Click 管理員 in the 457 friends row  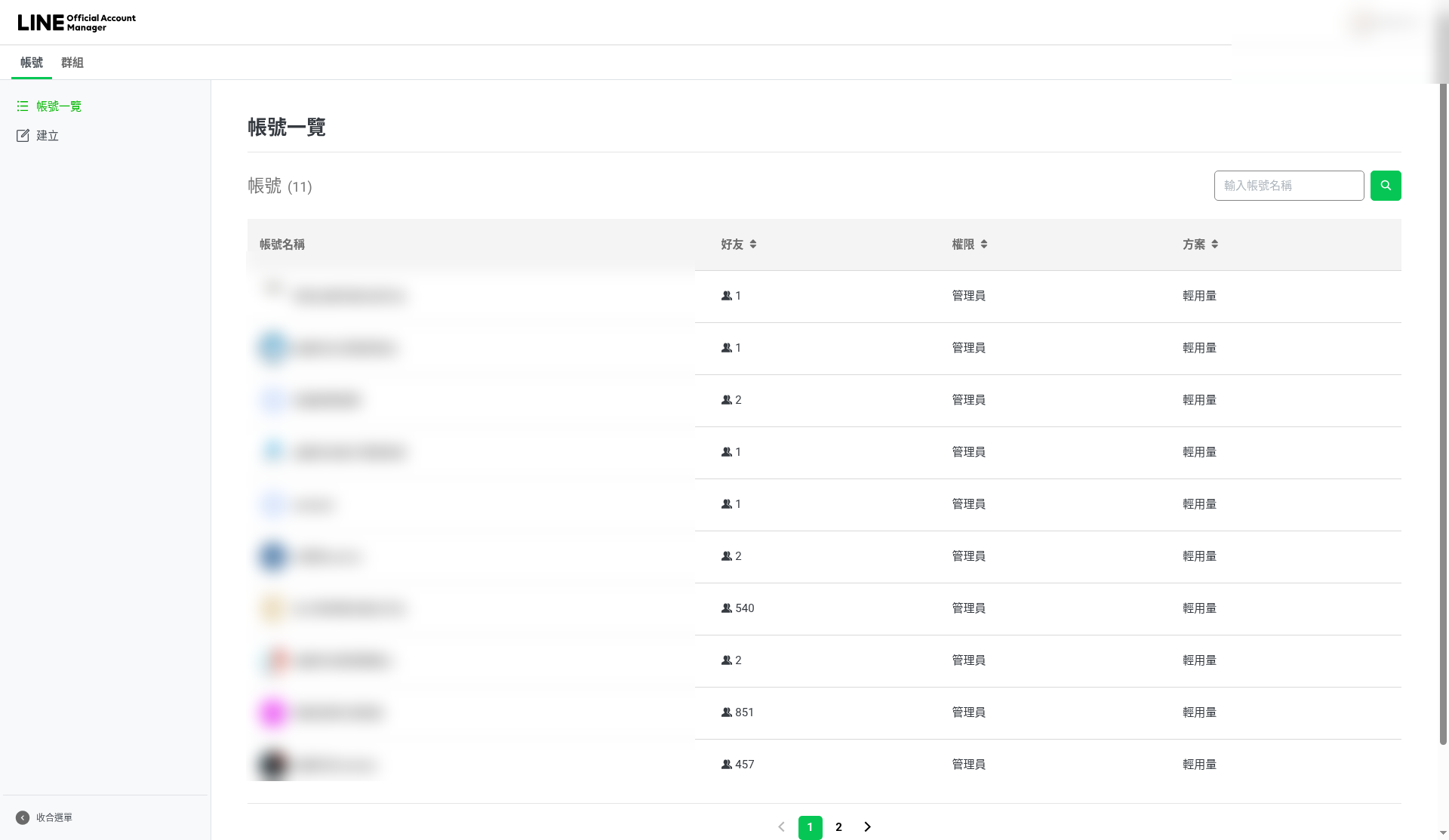pyautogui.click(x=968, y=765)
